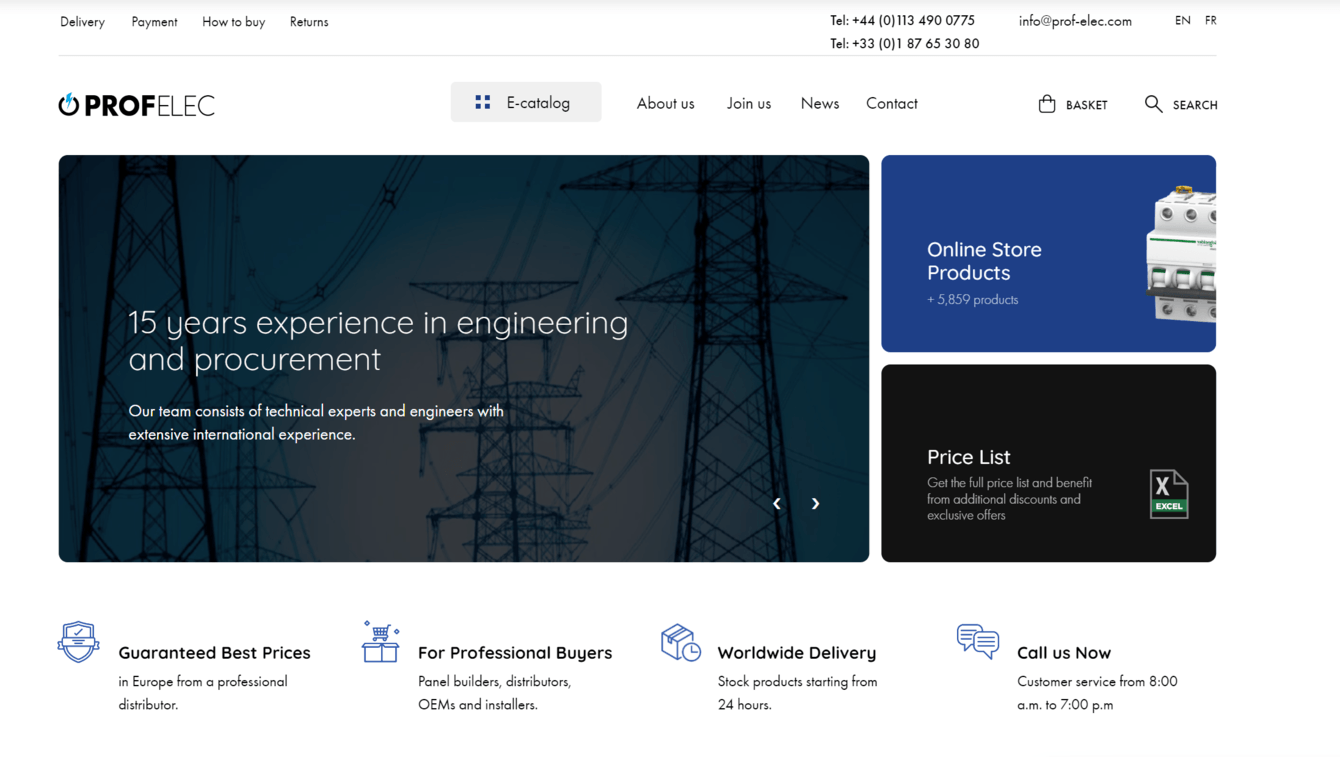Screen dimensions: 1340x757
Task: Open the Online Store Products heading
Action: (x=984, y=261)
